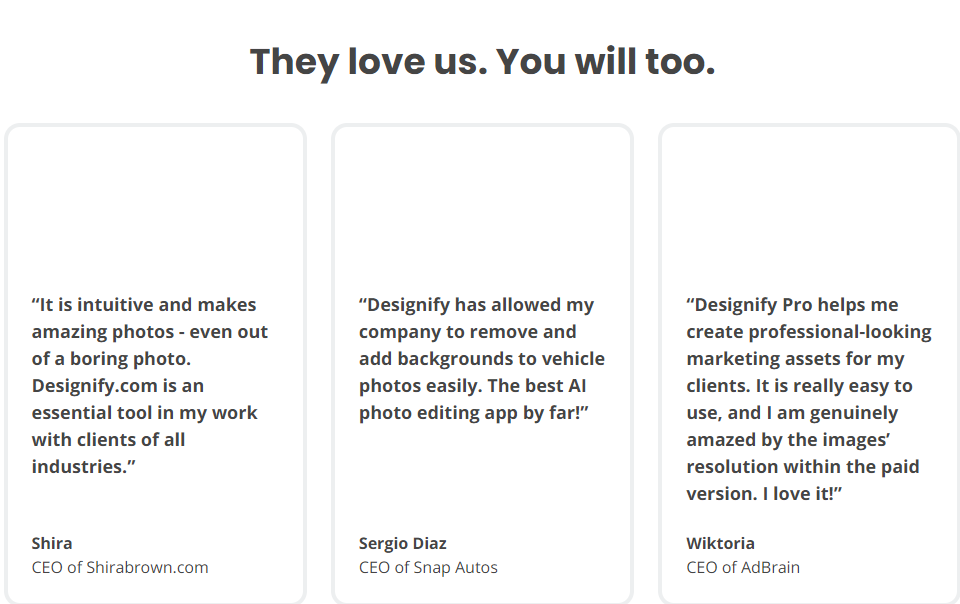Click the name Wiktoria
Screen dimensions: 960x604
[721, 543]
